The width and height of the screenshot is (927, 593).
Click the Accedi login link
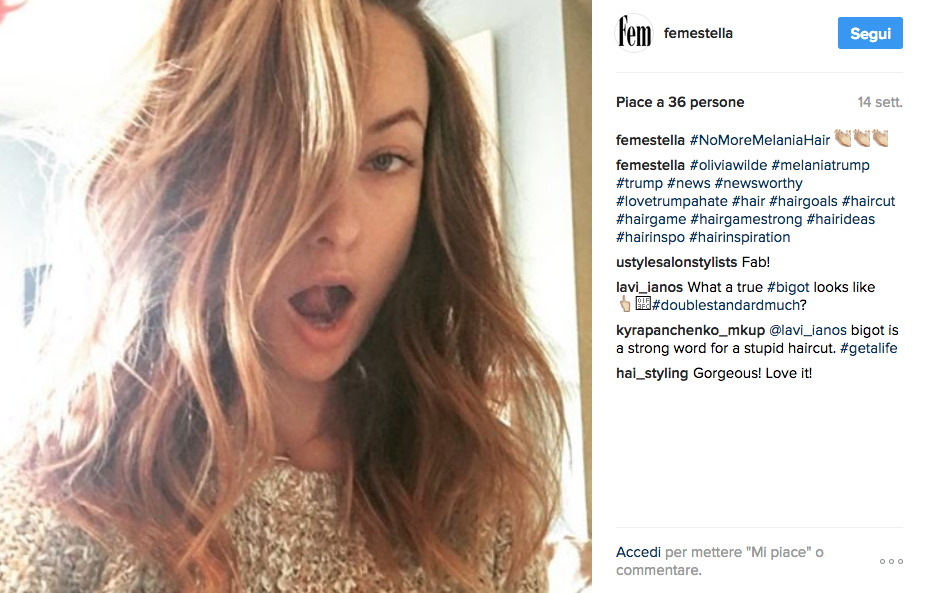[638, 552]
